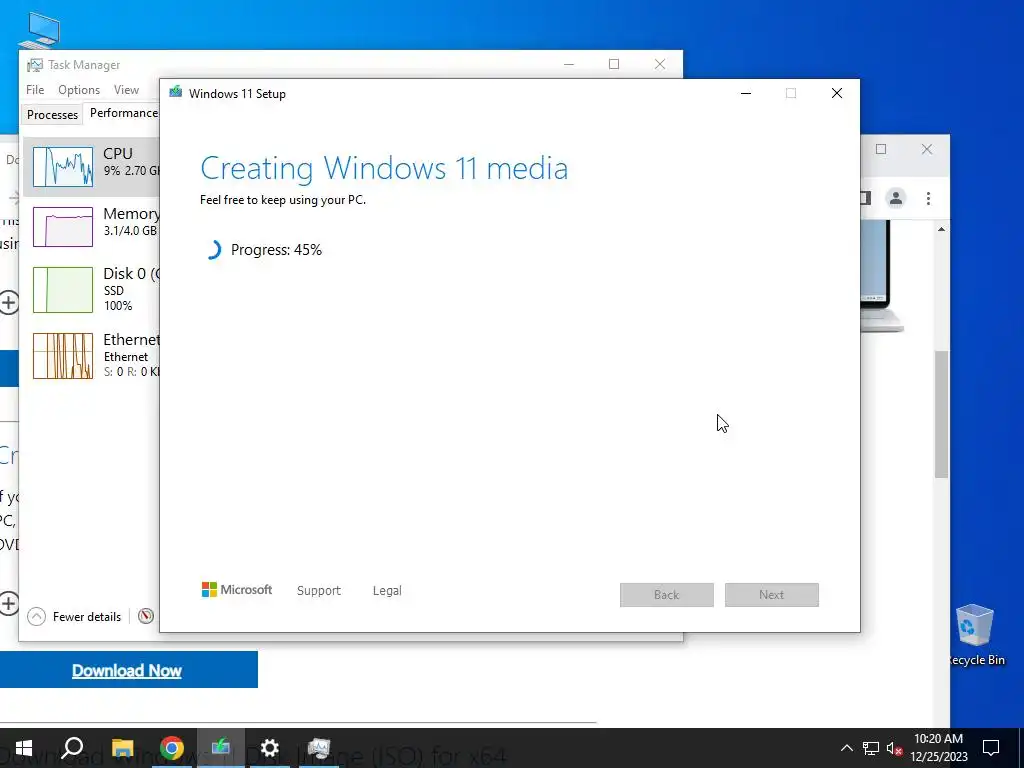Screen dimensions: 1024x768
Task: Maximize the Task Manager window
Action: click(614, 64)
